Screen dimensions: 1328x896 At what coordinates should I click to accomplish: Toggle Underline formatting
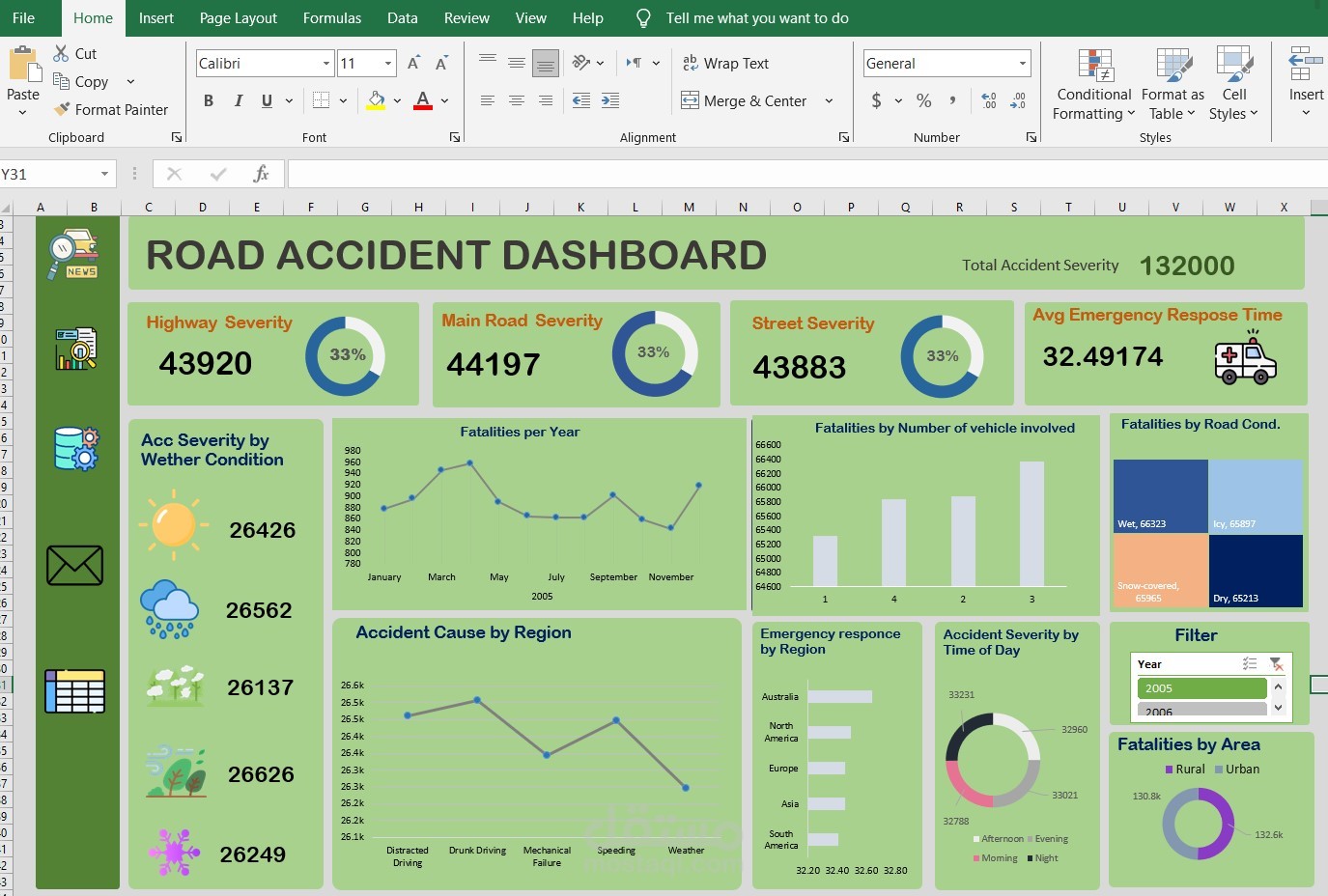pos(267,100)
